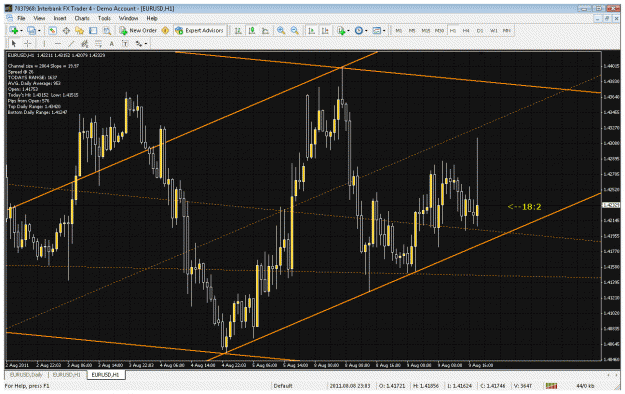
Task: Switch timeframe to M15
Action: pyautogui.click(x=426, y=31)
